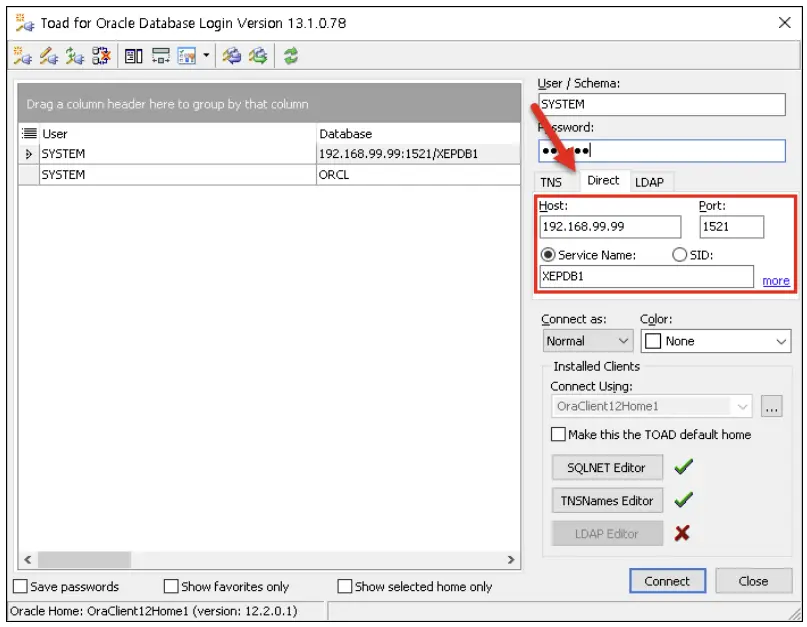Click the fit columns width toolbar icon
The width and height of the screenshot is (807, 627).
(x=161, y=56)
